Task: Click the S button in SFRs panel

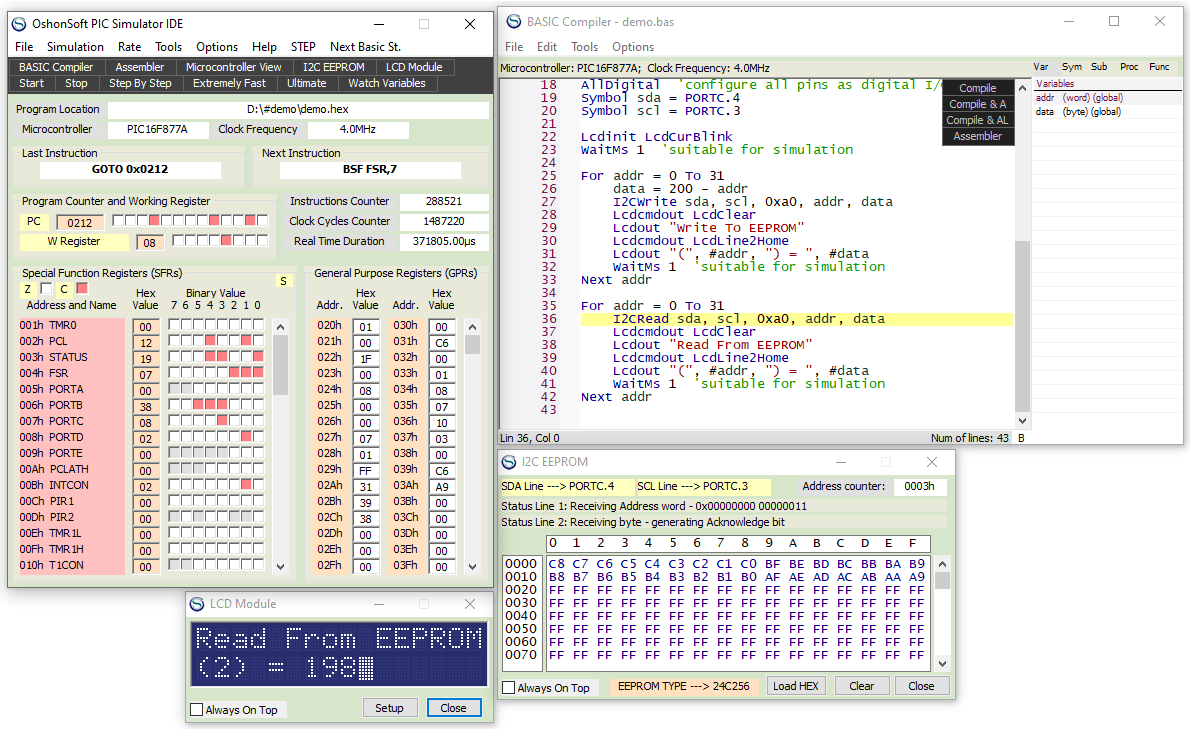Action: [283, 282]
